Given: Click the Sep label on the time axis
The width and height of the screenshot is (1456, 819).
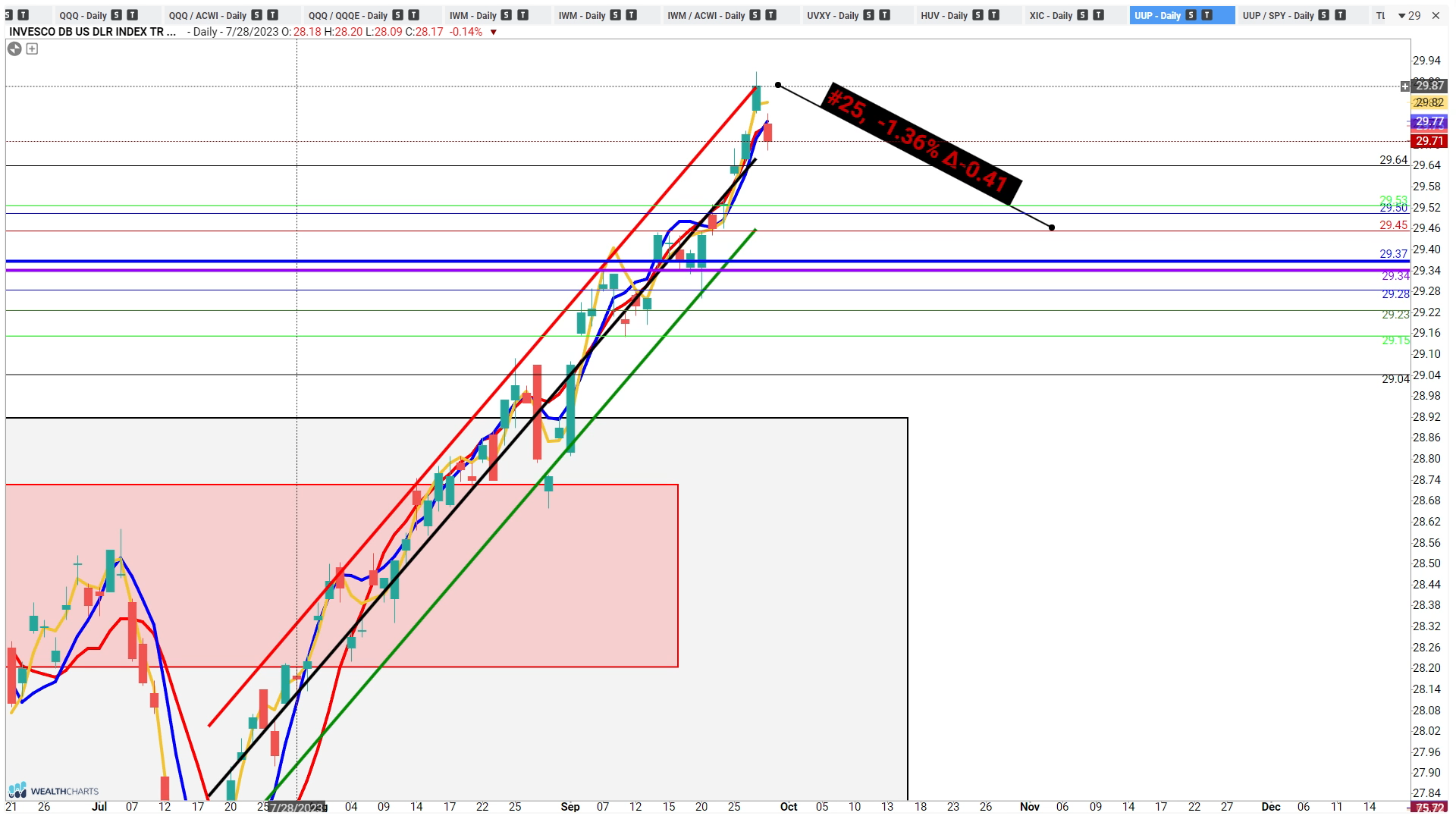Looking at the screenshot, I should click(570, 807).
